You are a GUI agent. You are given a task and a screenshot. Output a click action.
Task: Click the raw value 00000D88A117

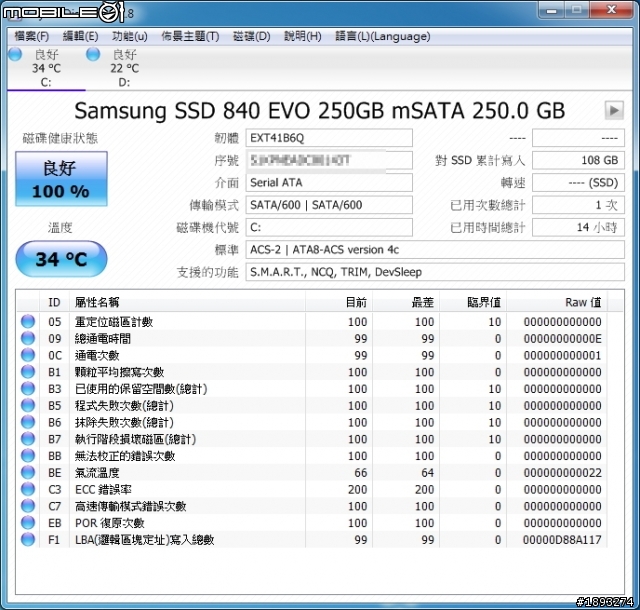[x=562, y=540]
